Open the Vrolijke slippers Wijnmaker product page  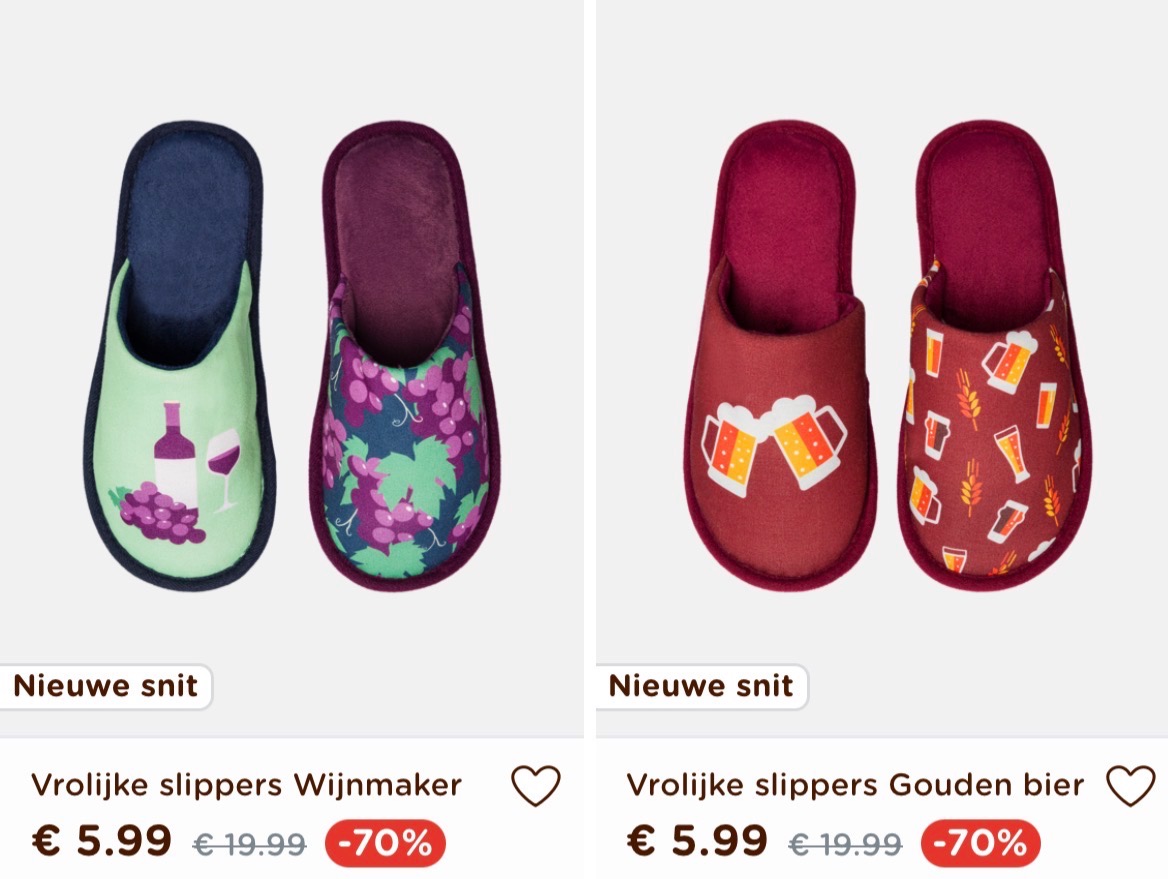[x=246, y=786]
